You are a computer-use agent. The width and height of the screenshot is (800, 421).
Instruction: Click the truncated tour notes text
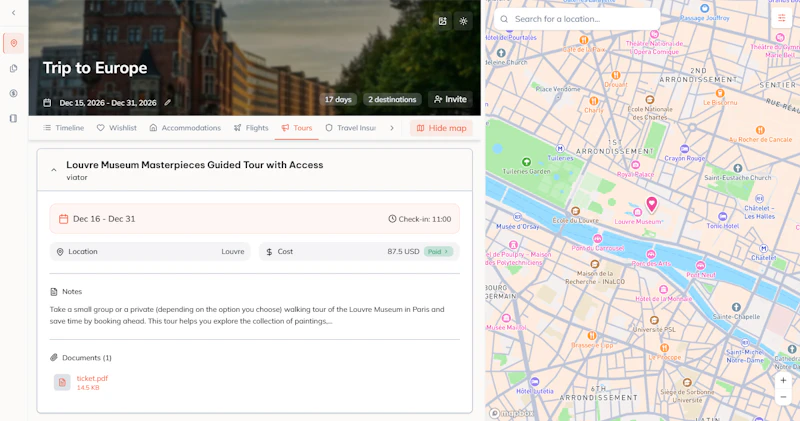point(247,315)
